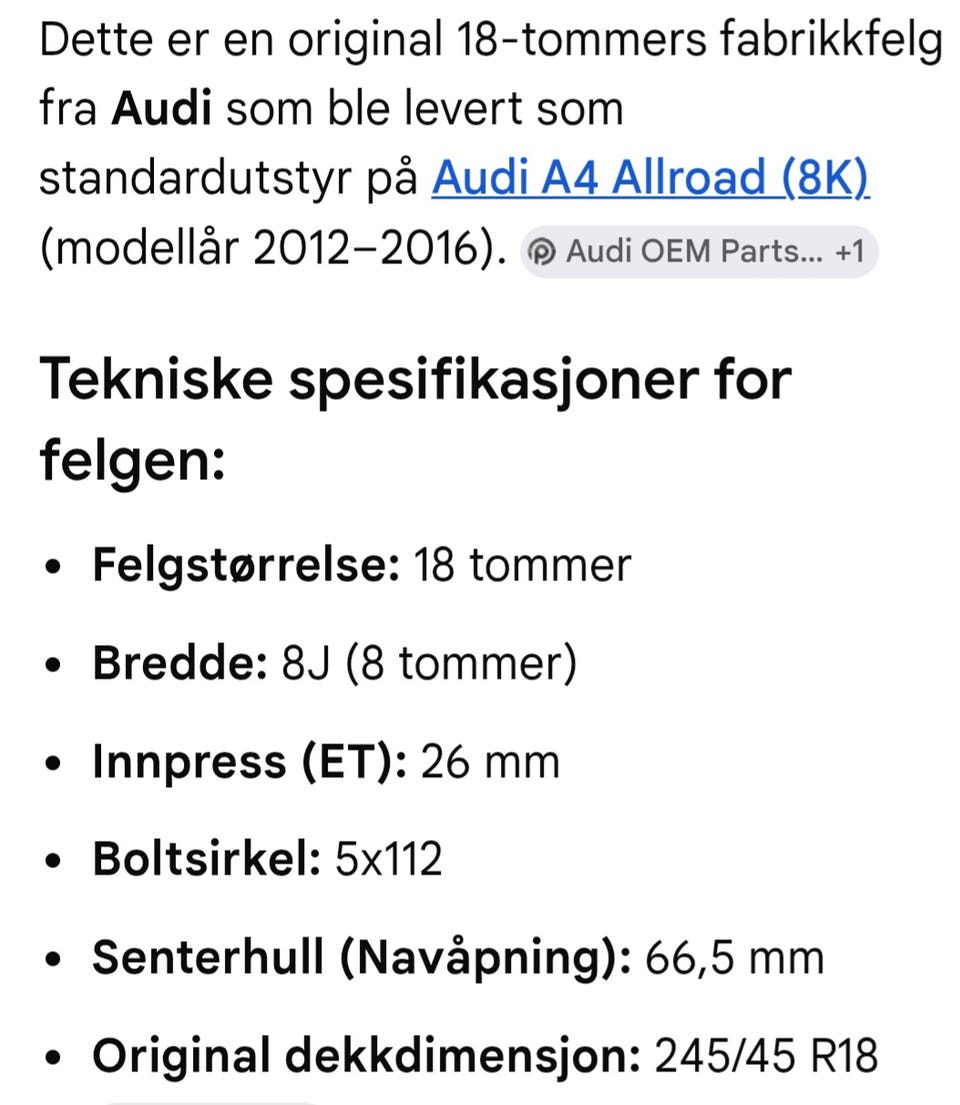The width and height of the screenshot is (960, 1105).
Task: Click the 8J (8 tommer) width value
Action: [x=429, y=663]
